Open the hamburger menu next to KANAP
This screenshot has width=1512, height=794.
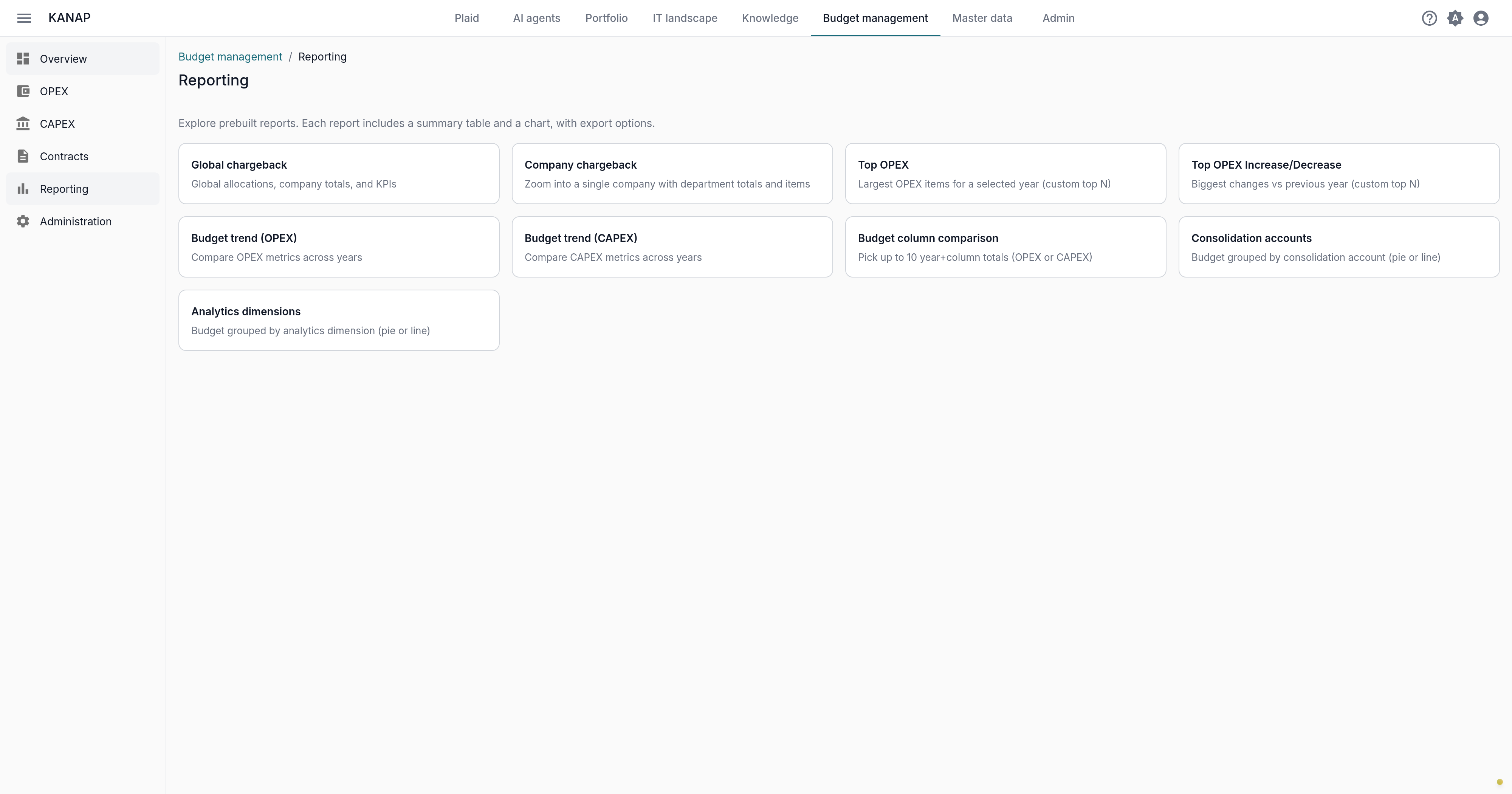click(24, 18)
